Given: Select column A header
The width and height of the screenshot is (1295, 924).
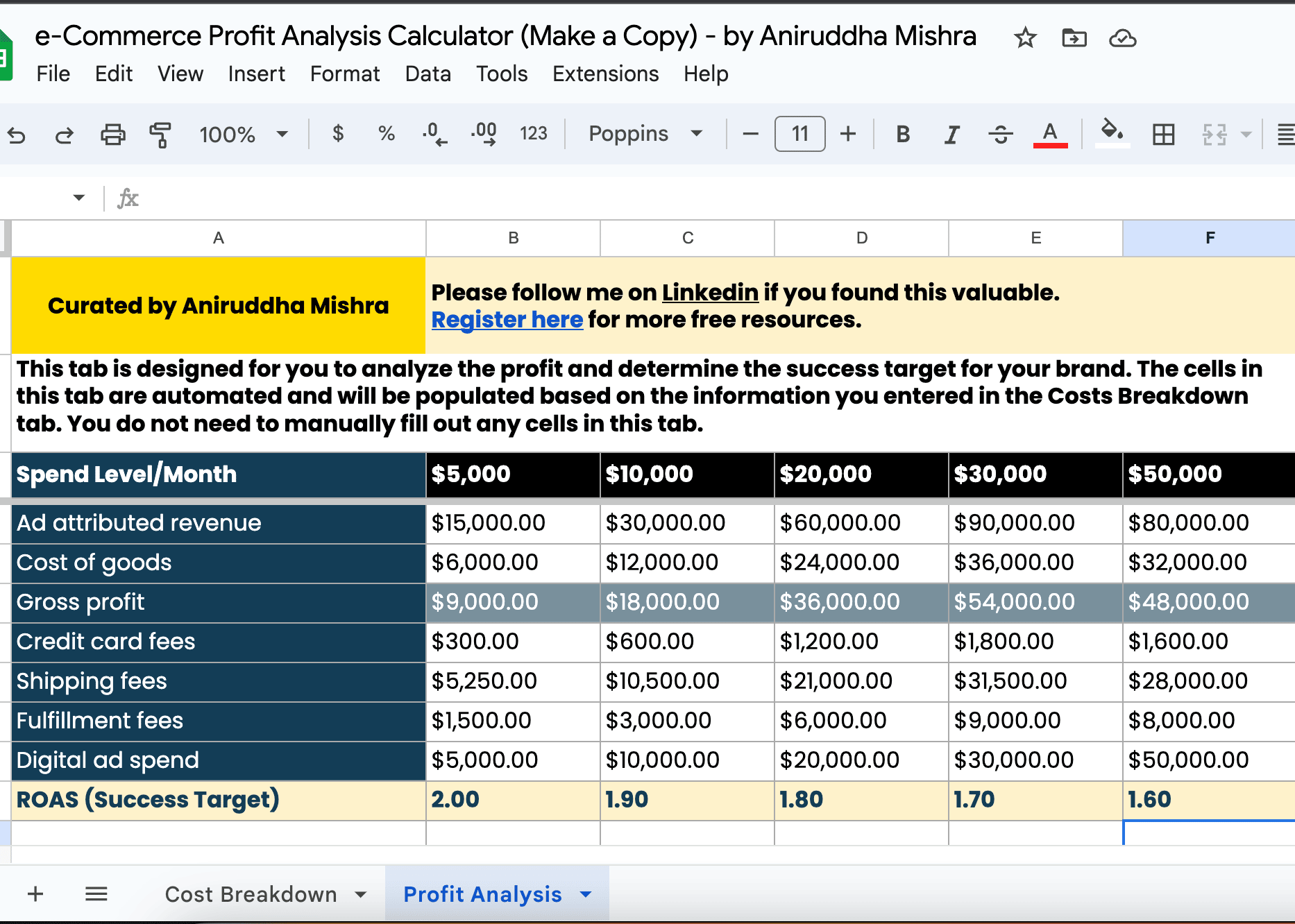Looking at the screenshot, I should point(219,238).
